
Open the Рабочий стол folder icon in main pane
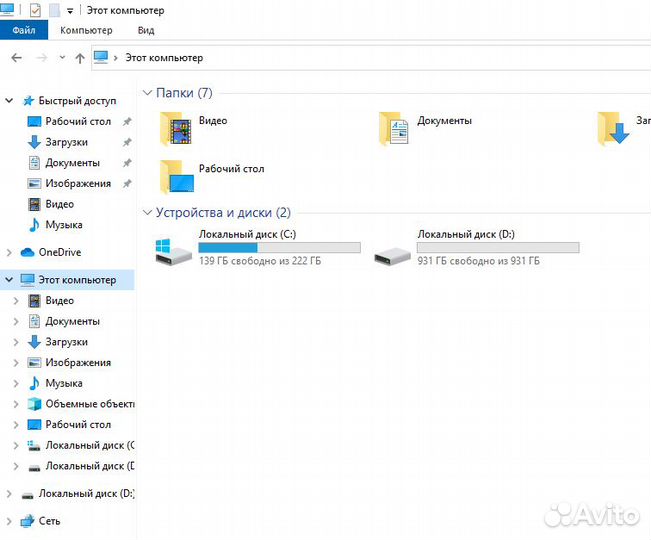tap(178, 176)
